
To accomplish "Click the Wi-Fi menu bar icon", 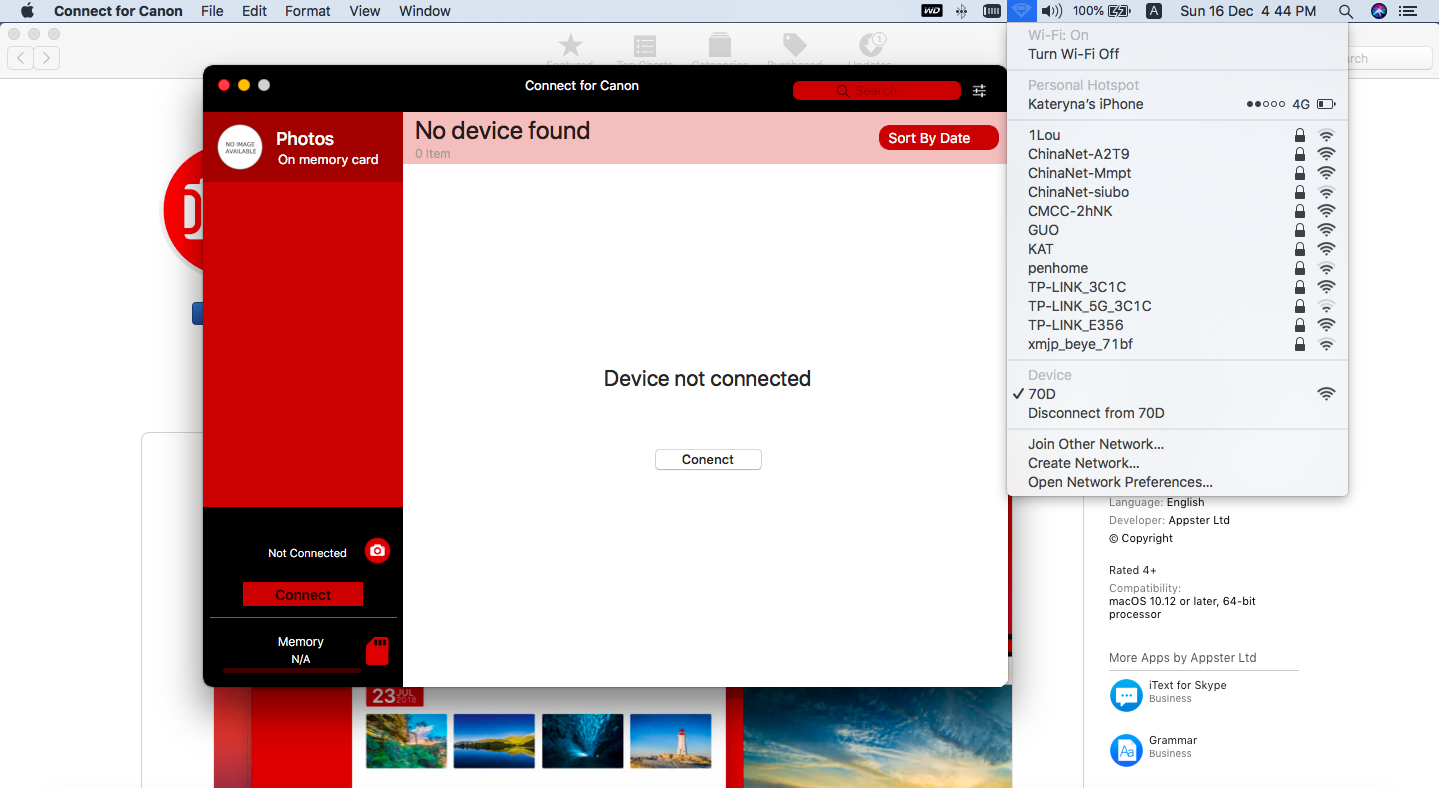I will coord(1020,11).
